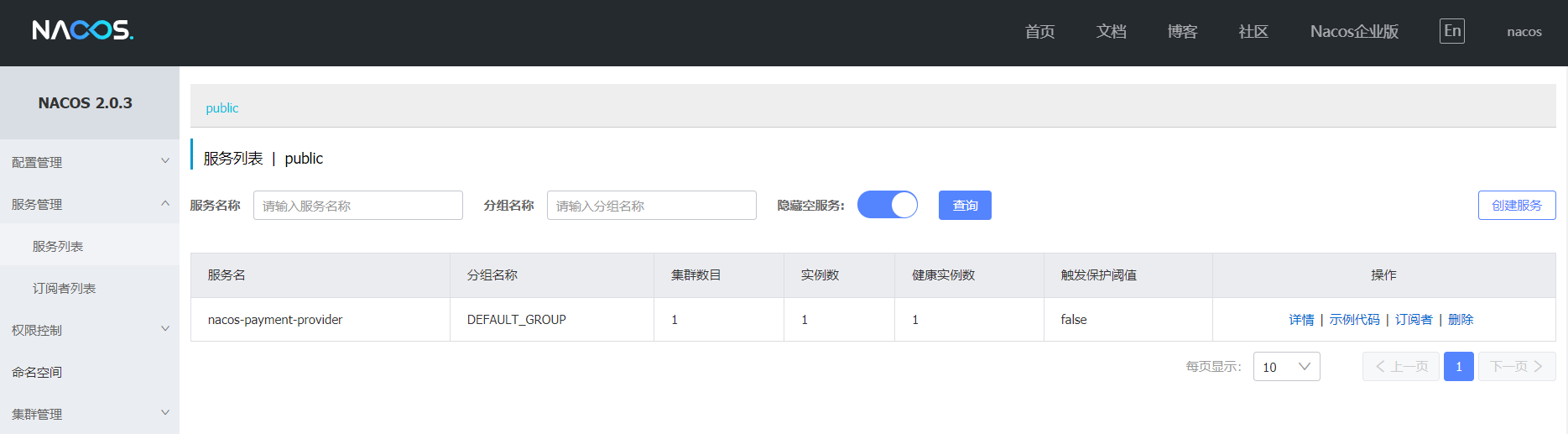Open 博客 in the top navigation
The width and height of the screenshot is (1568, 434).
(1182, 32)
